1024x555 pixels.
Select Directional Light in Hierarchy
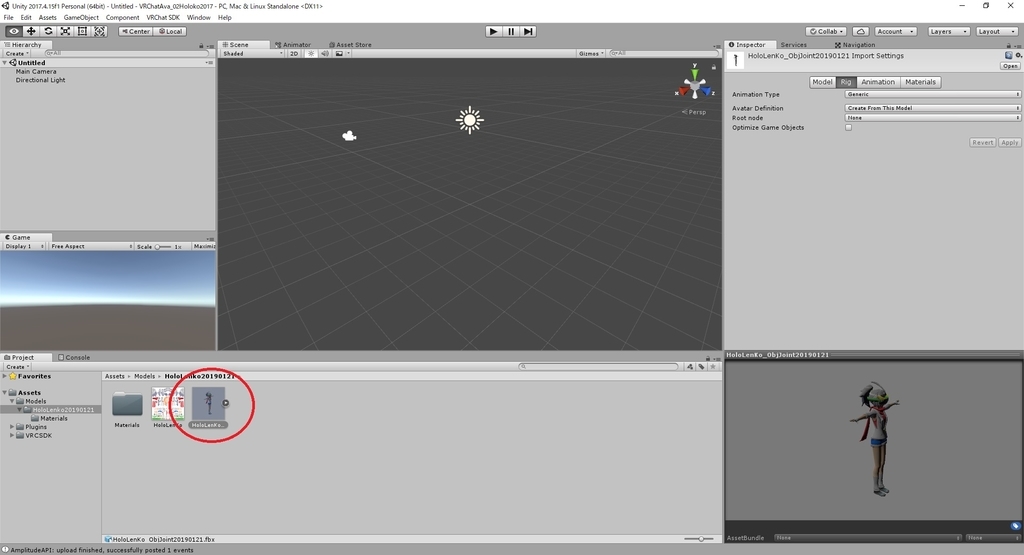(40, 80)
